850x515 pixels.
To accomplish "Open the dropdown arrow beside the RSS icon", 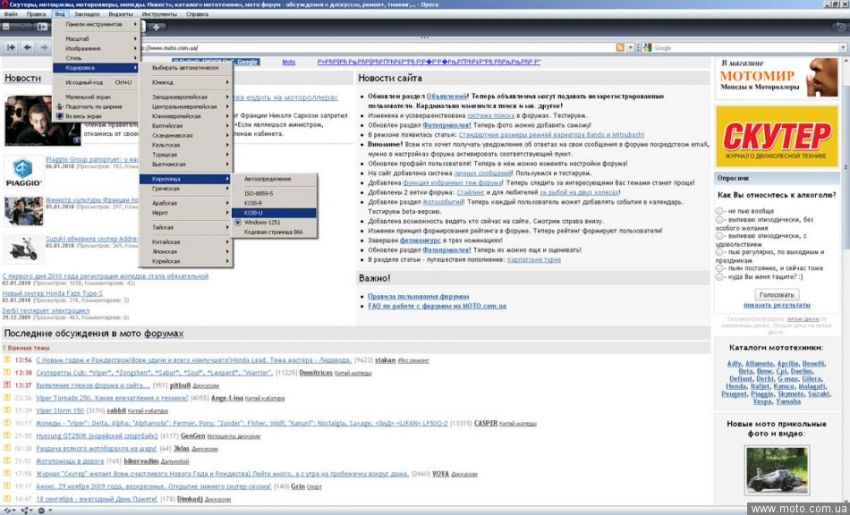I will click(x=630, y=48).
